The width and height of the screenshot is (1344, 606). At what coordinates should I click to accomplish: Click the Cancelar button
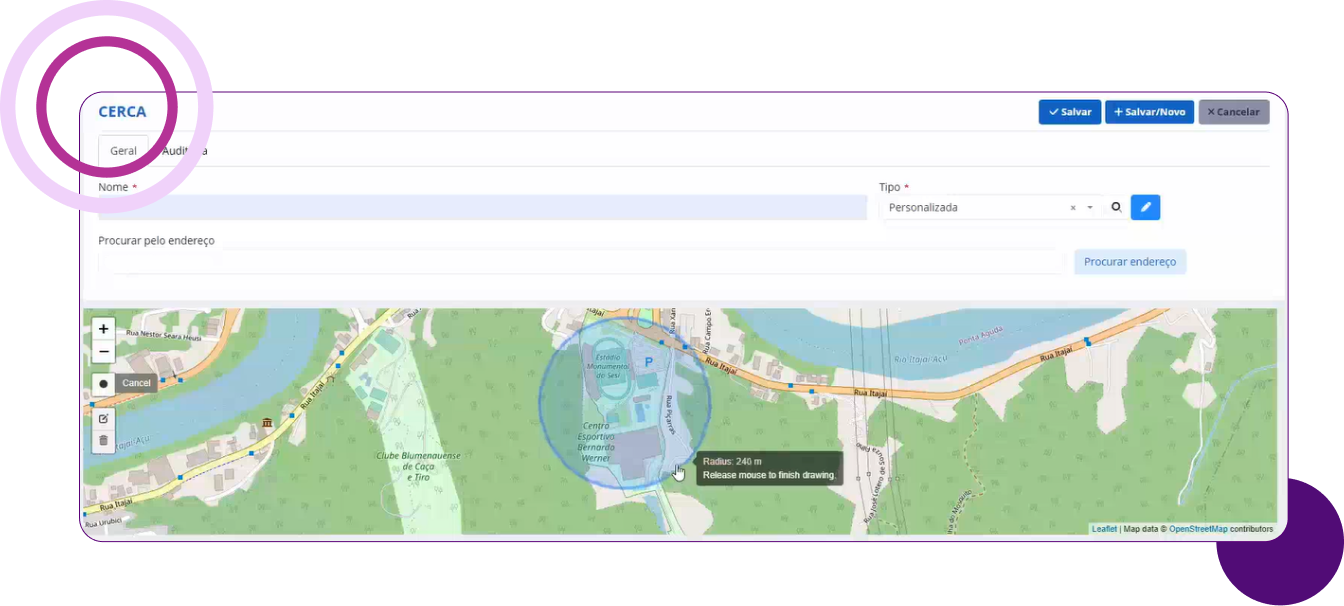point(1234,112)
